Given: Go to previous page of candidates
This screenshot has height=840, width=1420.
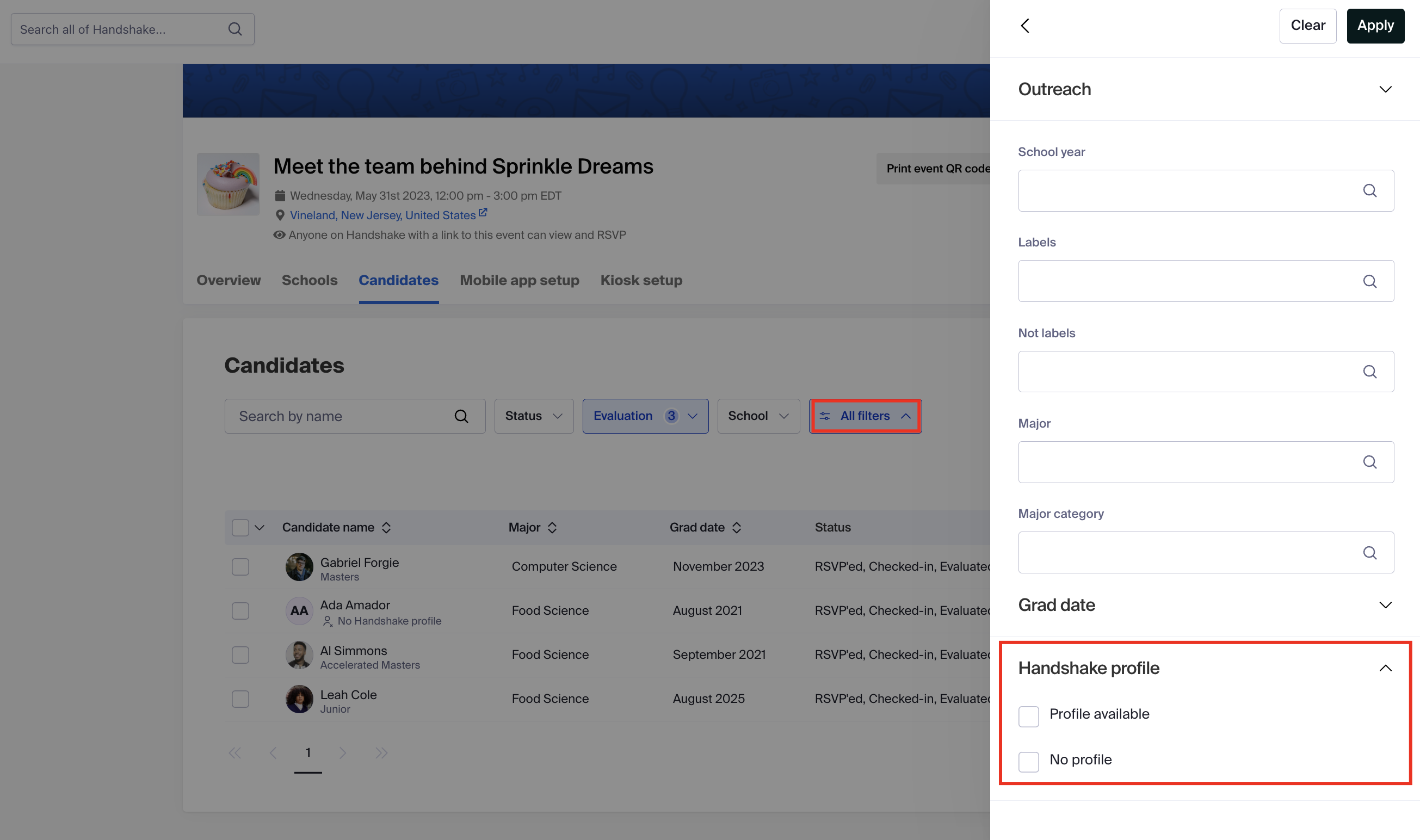Looking at the screenshot, I should (273, 753).
